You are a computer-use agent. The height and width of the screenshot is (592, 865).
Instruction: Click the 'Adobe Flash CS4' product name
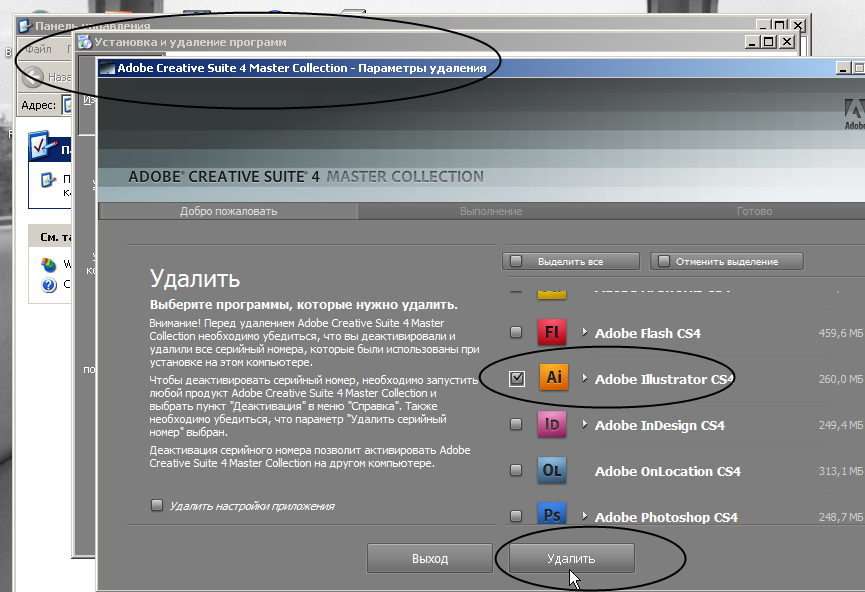[x=648, y=333]
